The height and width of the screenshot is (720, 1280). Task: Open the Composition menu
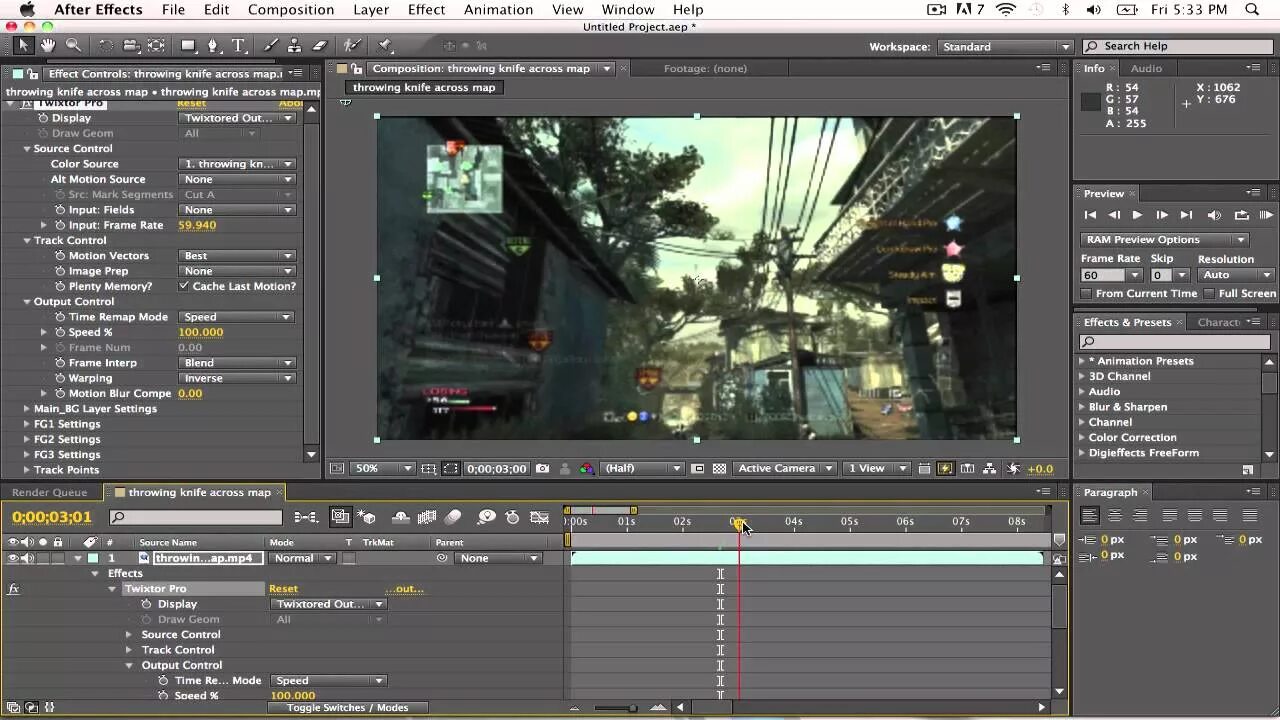pyautogui.click(x=291, y=10)
